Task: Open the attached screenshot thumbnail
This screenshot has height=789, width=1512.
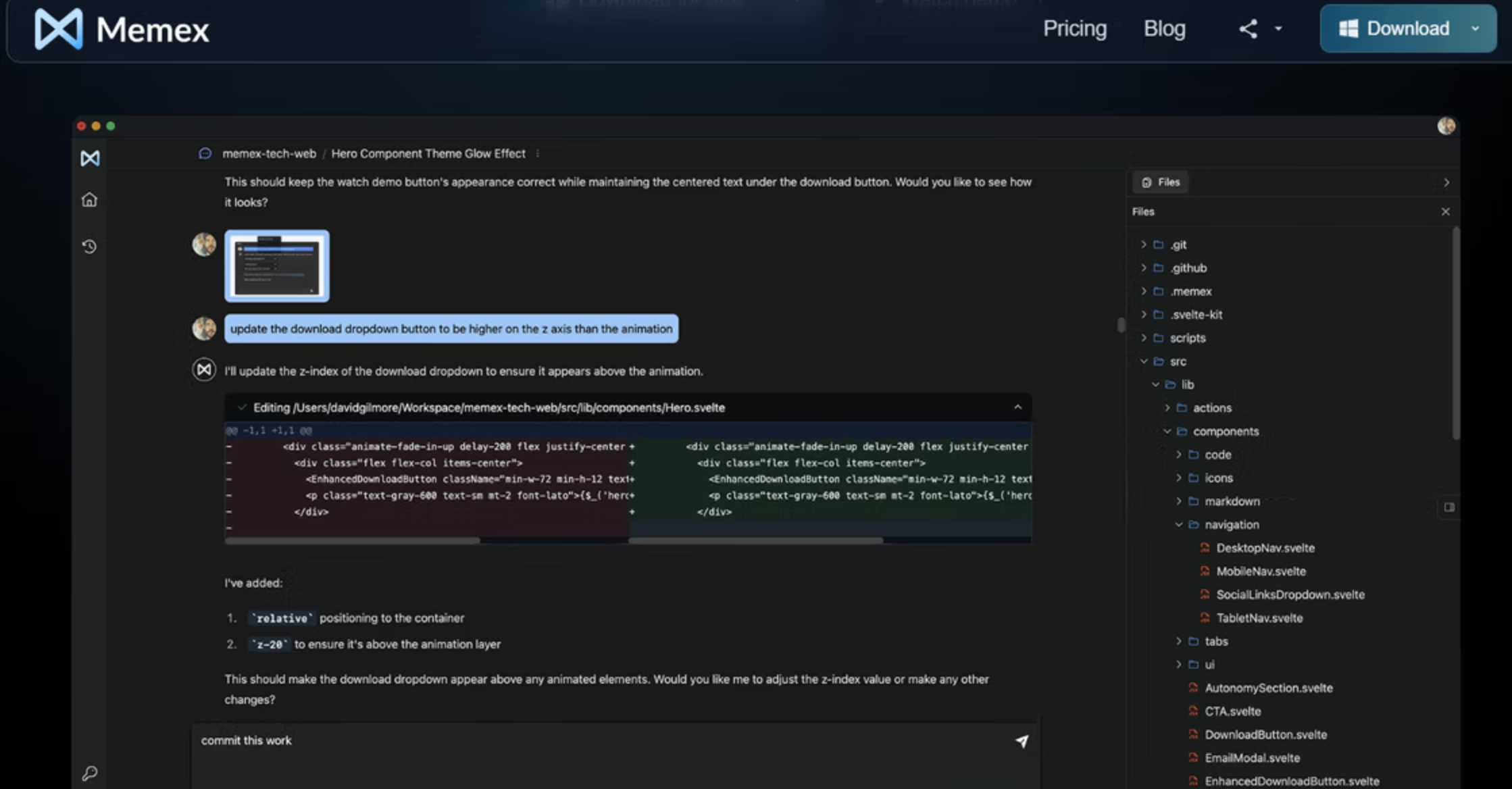Action: coord(277,266)
